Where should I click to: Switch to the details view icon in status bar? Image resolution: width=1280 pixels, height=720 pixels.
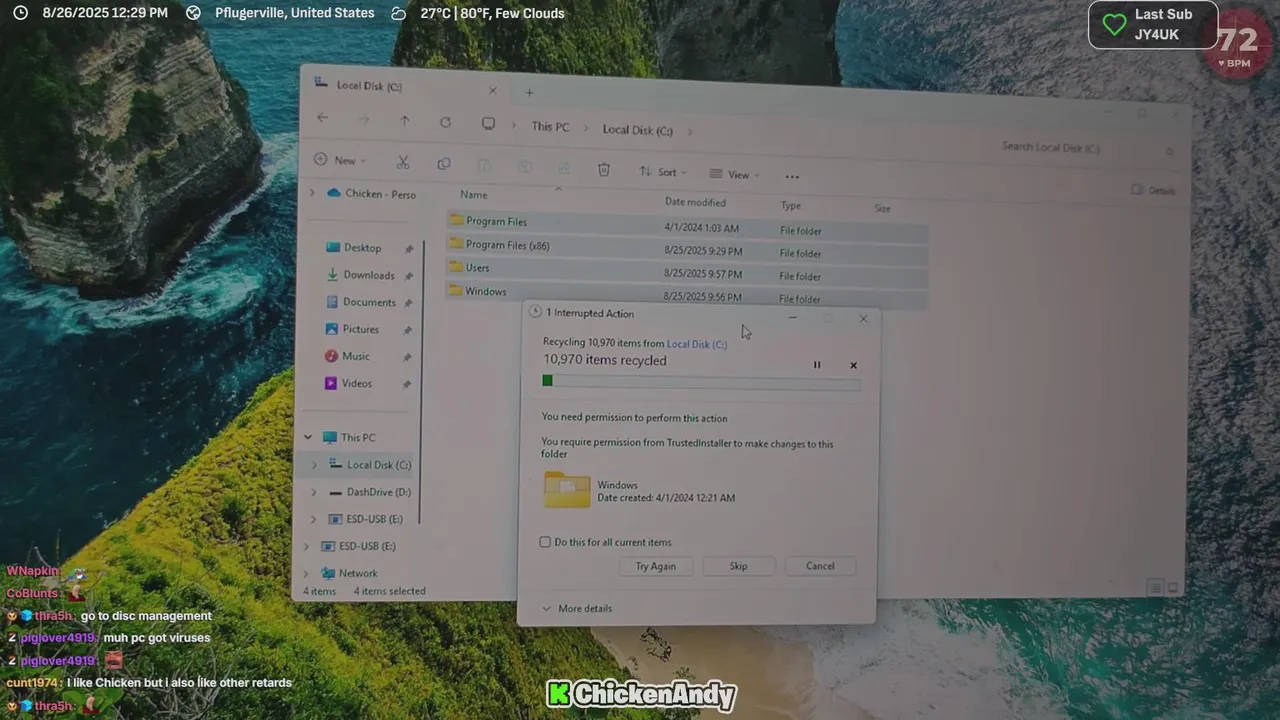pos(1154,587)
